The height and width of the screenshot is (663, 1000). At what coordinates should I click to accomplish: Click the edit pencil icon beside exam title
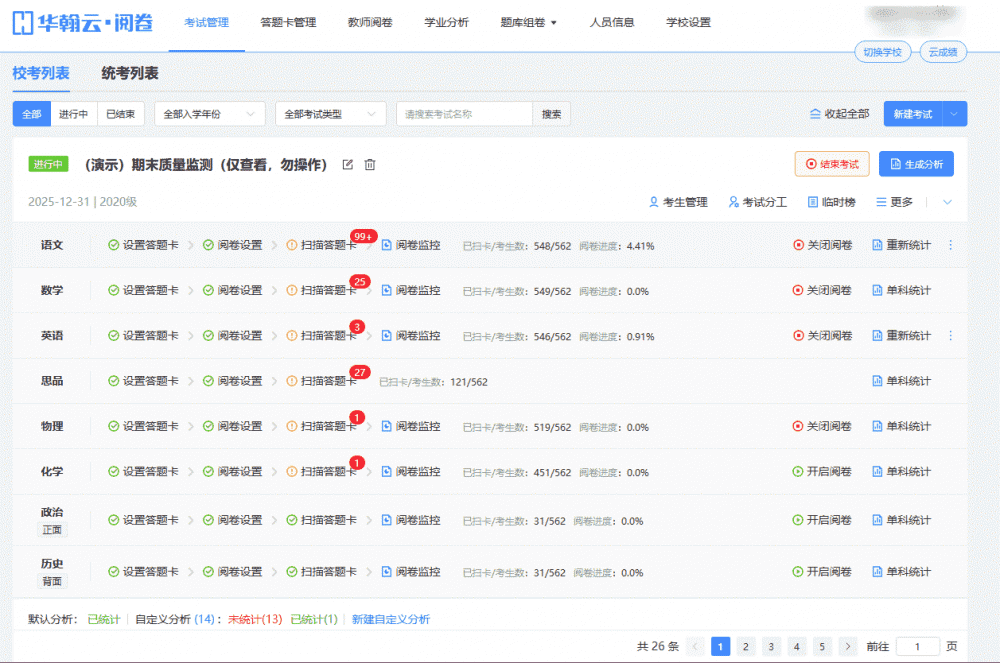(x=348, y=165)
